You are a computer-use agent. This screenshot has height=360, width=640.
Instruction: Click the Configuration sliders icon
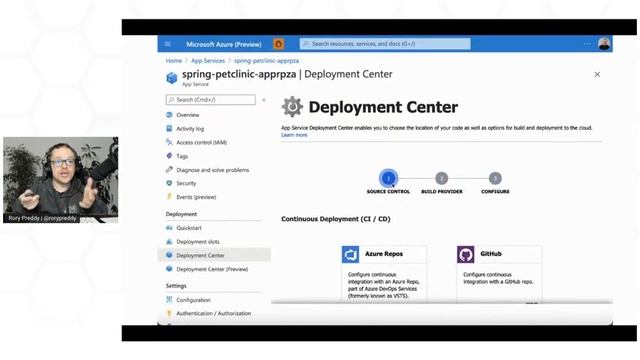(x=169, y=300)
